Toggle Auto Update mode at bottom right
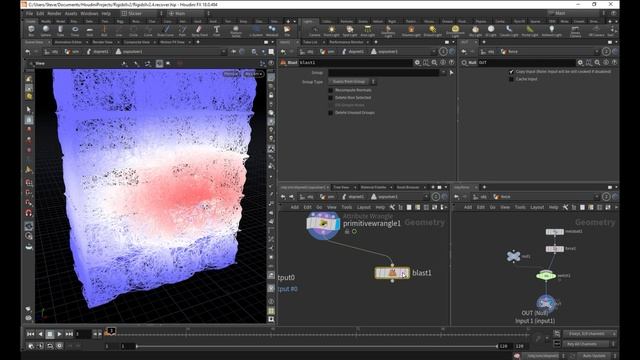Image resolution: width=640 pixels, height=360 pixels. click(x=594, y=356)
